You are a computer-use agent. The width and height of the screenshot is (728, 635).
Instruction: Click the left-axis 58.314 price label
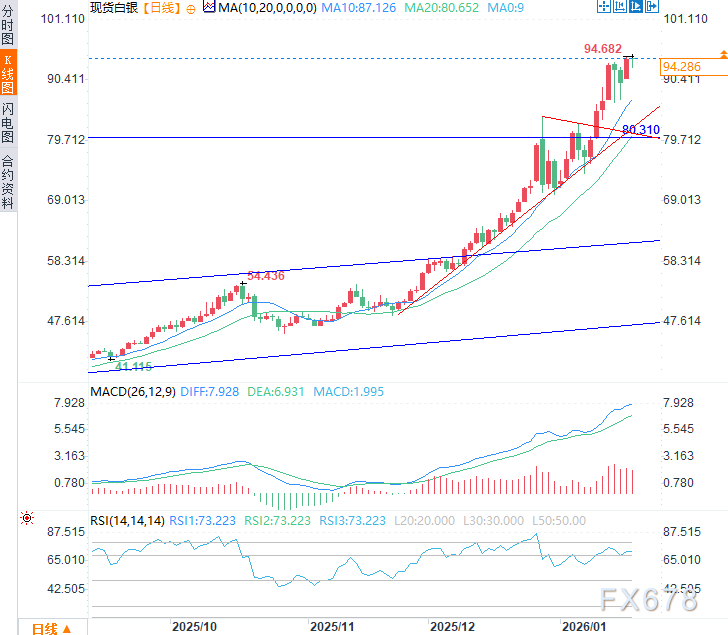click(x=66, y=260)
